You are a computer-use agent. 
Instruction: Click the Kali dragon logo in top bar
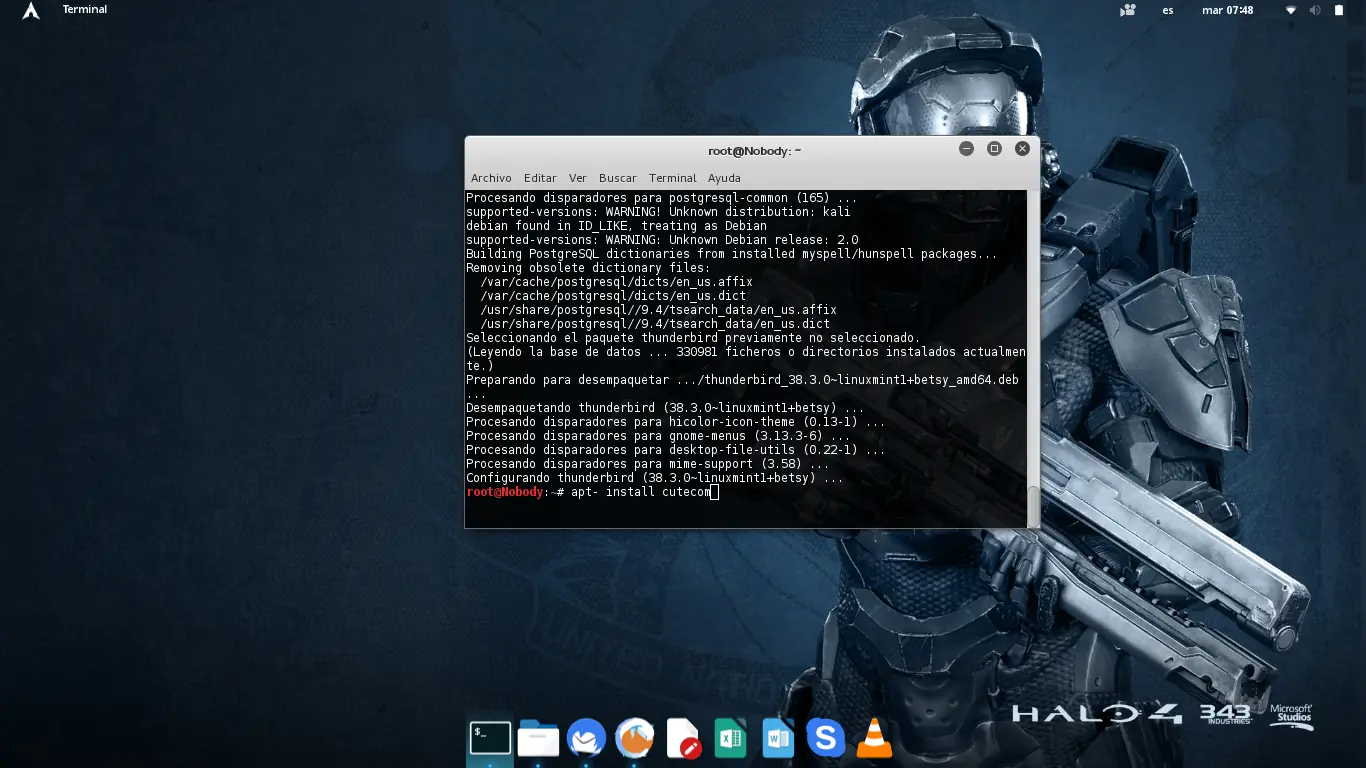point(31,11)
